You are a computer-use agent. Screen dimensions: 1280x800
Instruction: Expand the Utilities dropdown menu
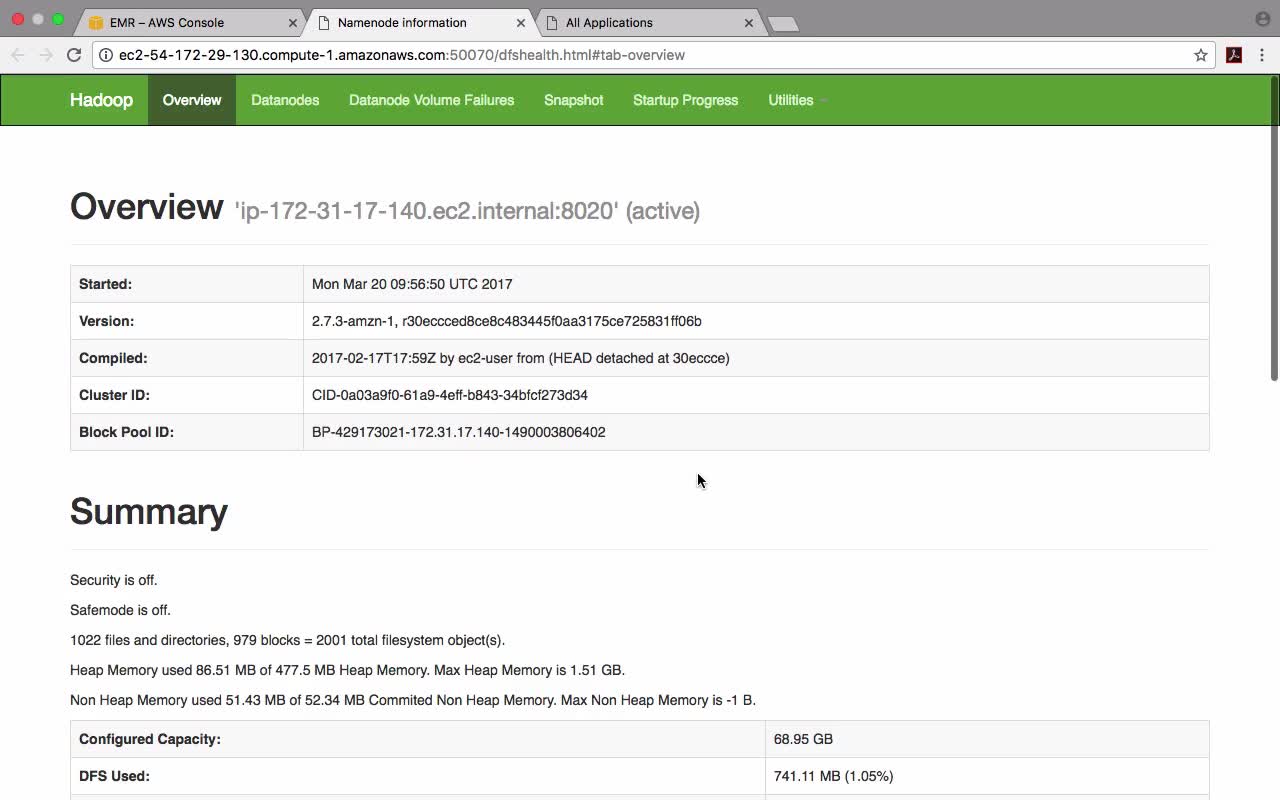tap(797, 100)
